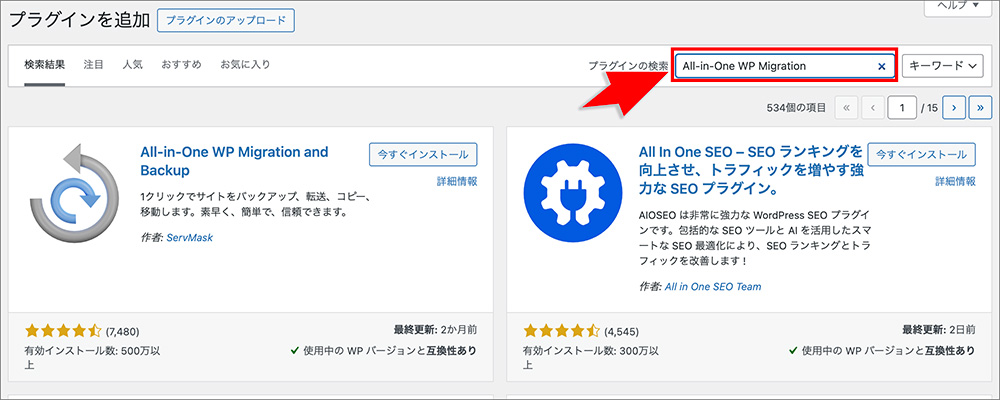Image resolution: width=1000 pixels, height=400 pixels.
Task: Click the プラグインを追加 page heading
Action: point(80,20)
